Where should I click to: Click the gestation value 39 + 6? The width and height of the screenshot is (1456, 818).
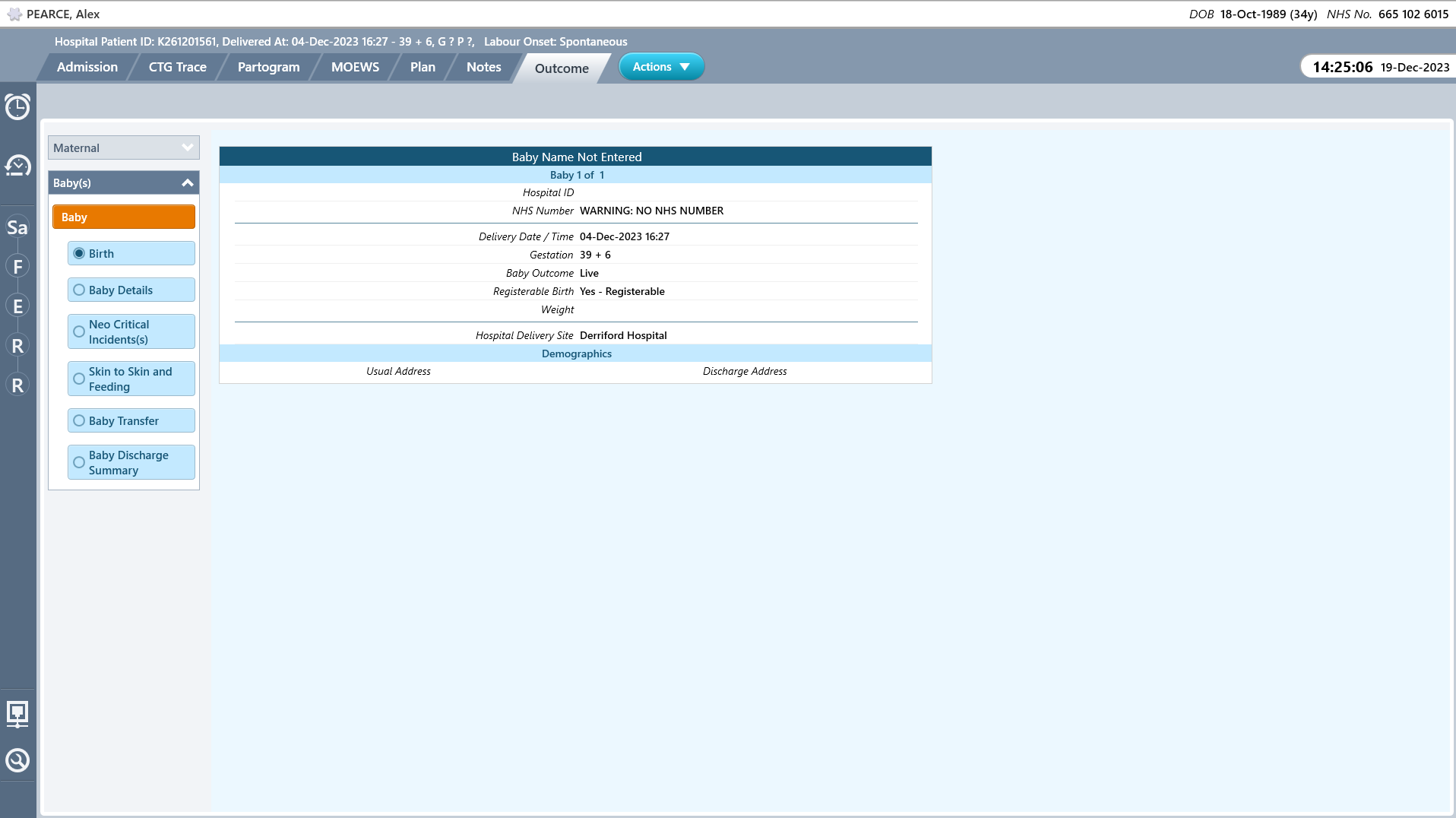point(595,255)
